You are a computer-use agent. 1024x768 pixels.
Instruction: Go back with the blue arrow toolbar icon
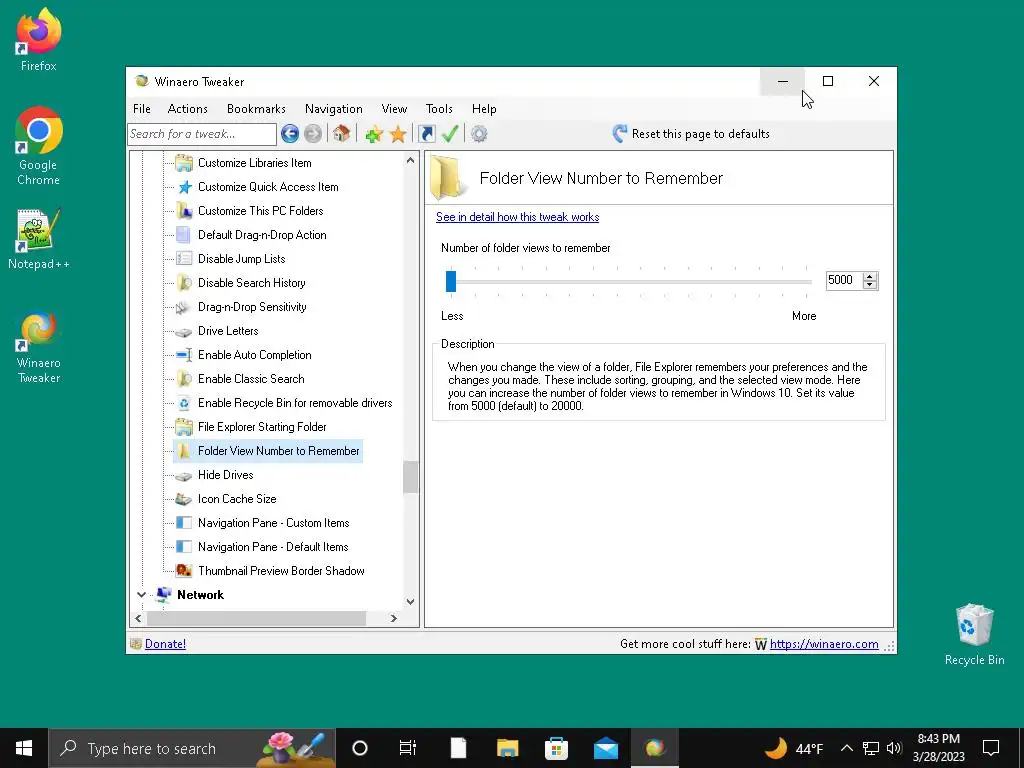(x=290, y=134)
